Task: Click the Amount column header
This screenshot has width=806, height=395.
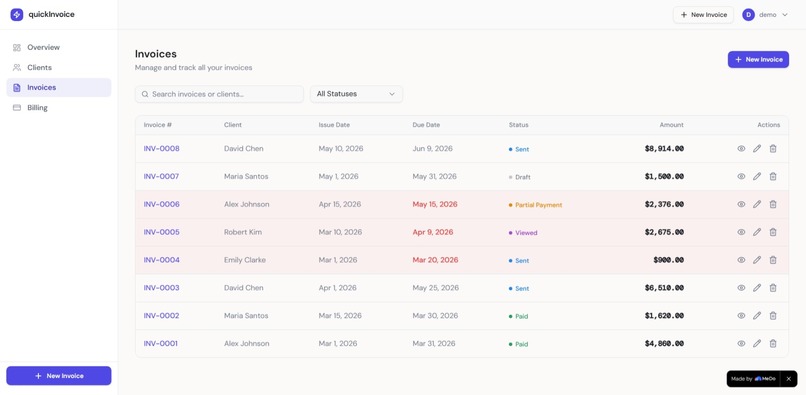Action: pyautogui.click(x=671, y=125)
